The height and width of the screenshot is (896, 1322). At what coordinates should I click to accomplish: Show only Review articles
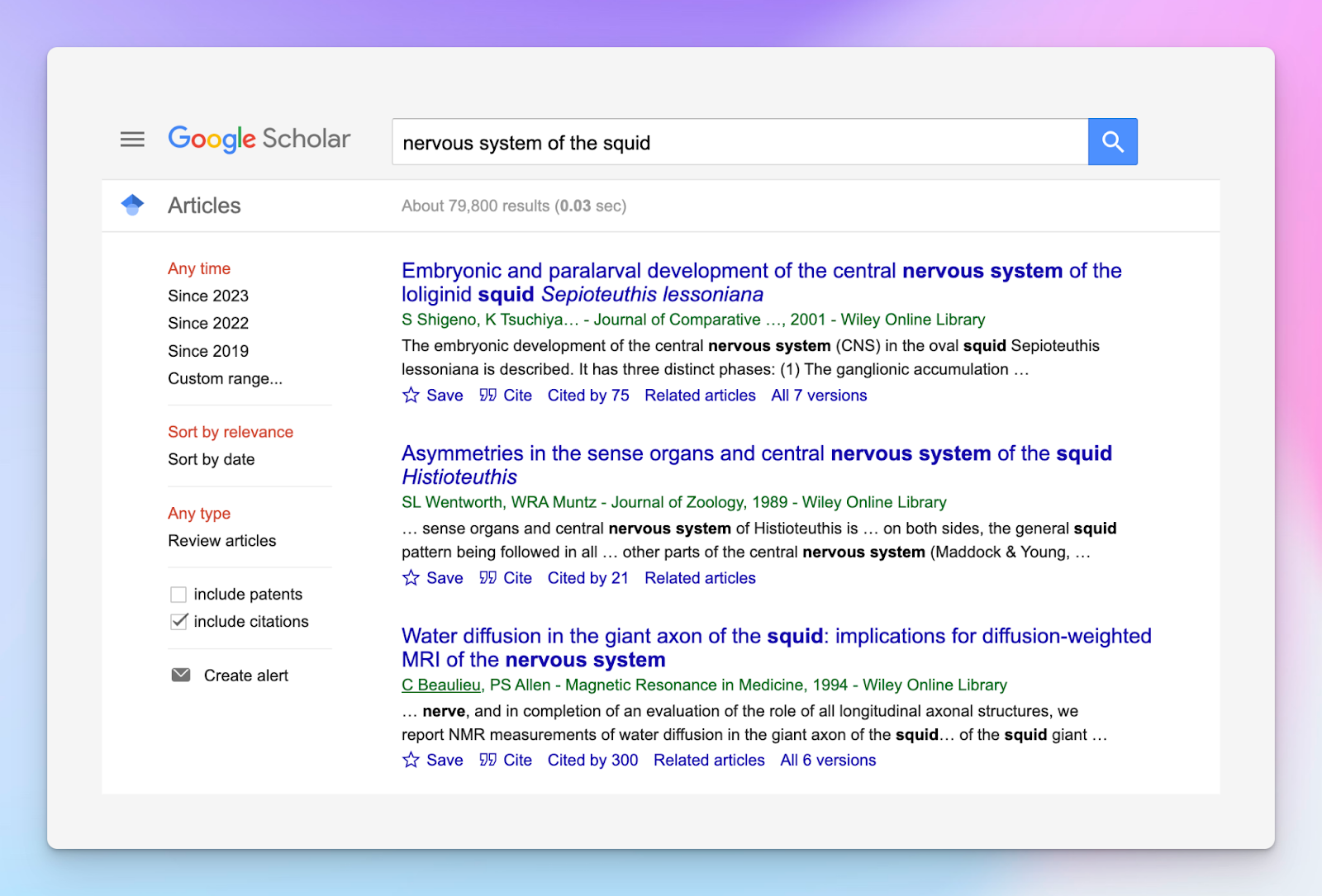[x=222, y=541]
